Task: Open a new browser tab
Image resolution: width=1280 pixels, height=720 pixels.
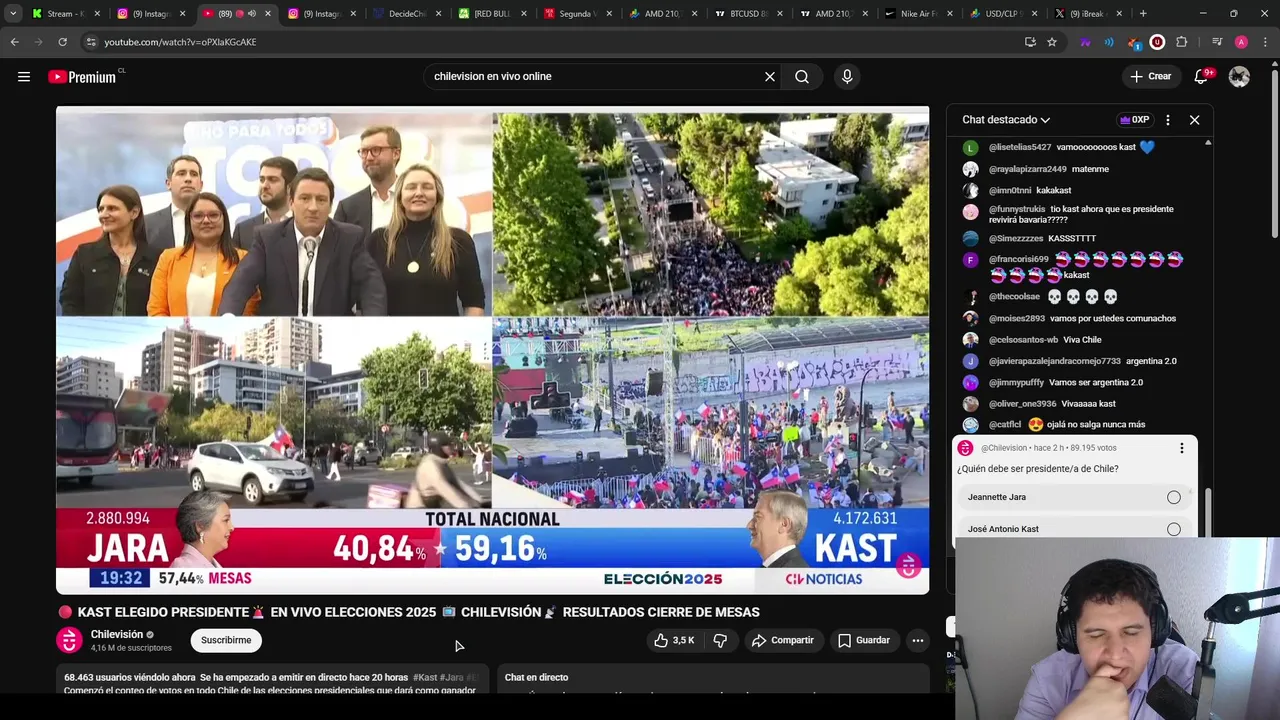Action: tap(1143, 14)
